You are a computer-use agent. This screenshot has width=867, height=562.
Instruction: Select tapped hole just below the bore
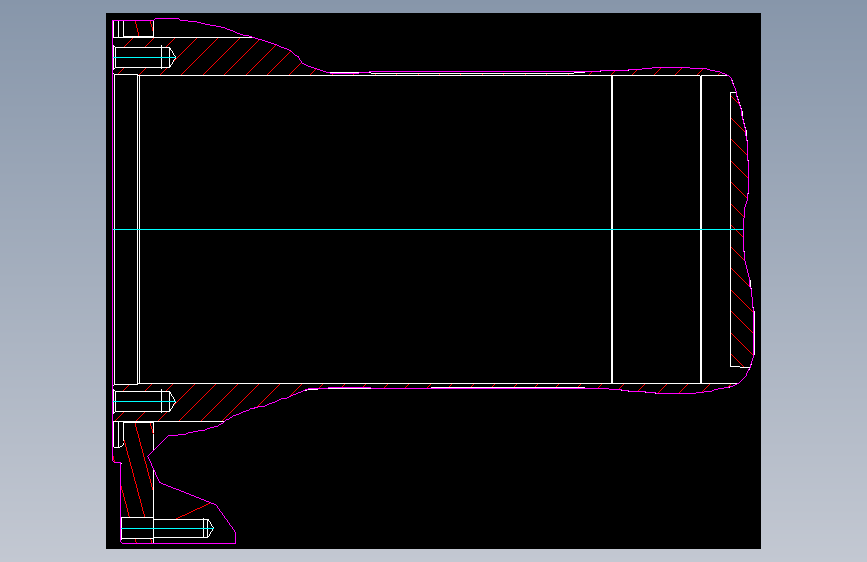[144, 401]
